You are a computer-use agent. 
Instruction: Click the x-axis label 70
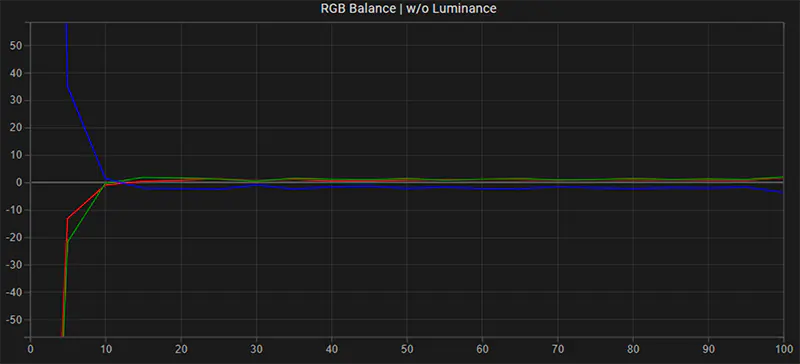click(558, 349)
